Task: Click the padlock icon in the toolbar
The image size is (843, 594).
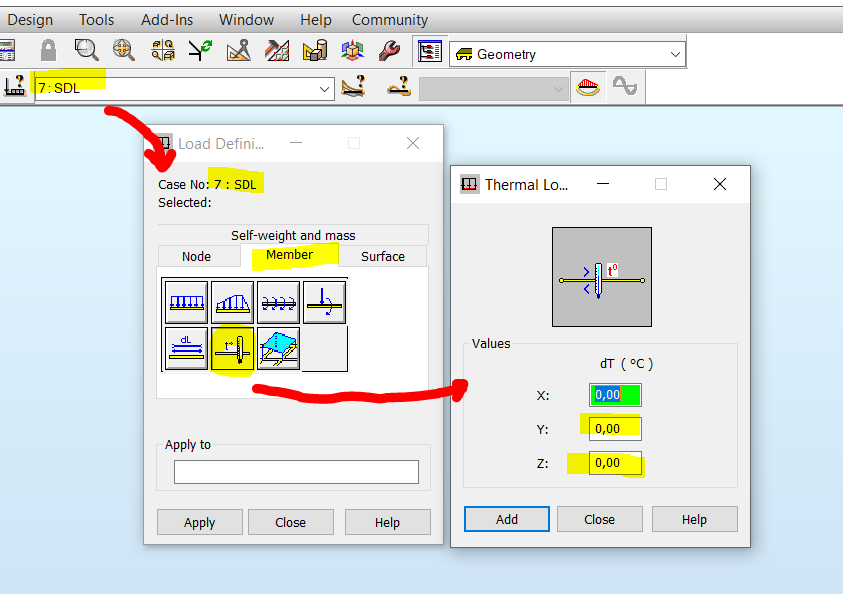Action: pos(47,50)
